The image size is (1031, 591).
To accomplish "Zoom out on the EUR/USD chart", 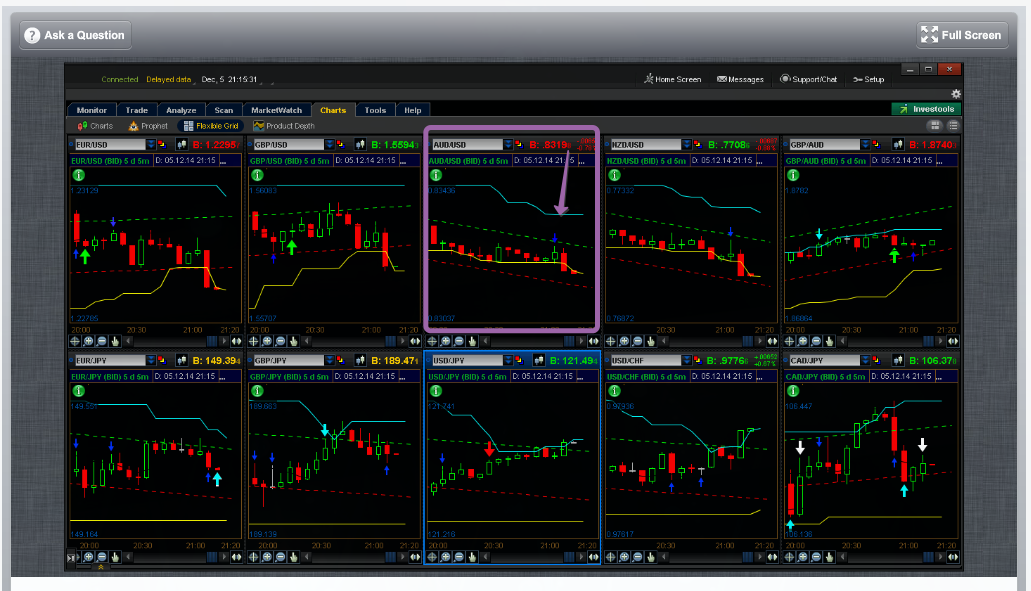I will [102, 341].
